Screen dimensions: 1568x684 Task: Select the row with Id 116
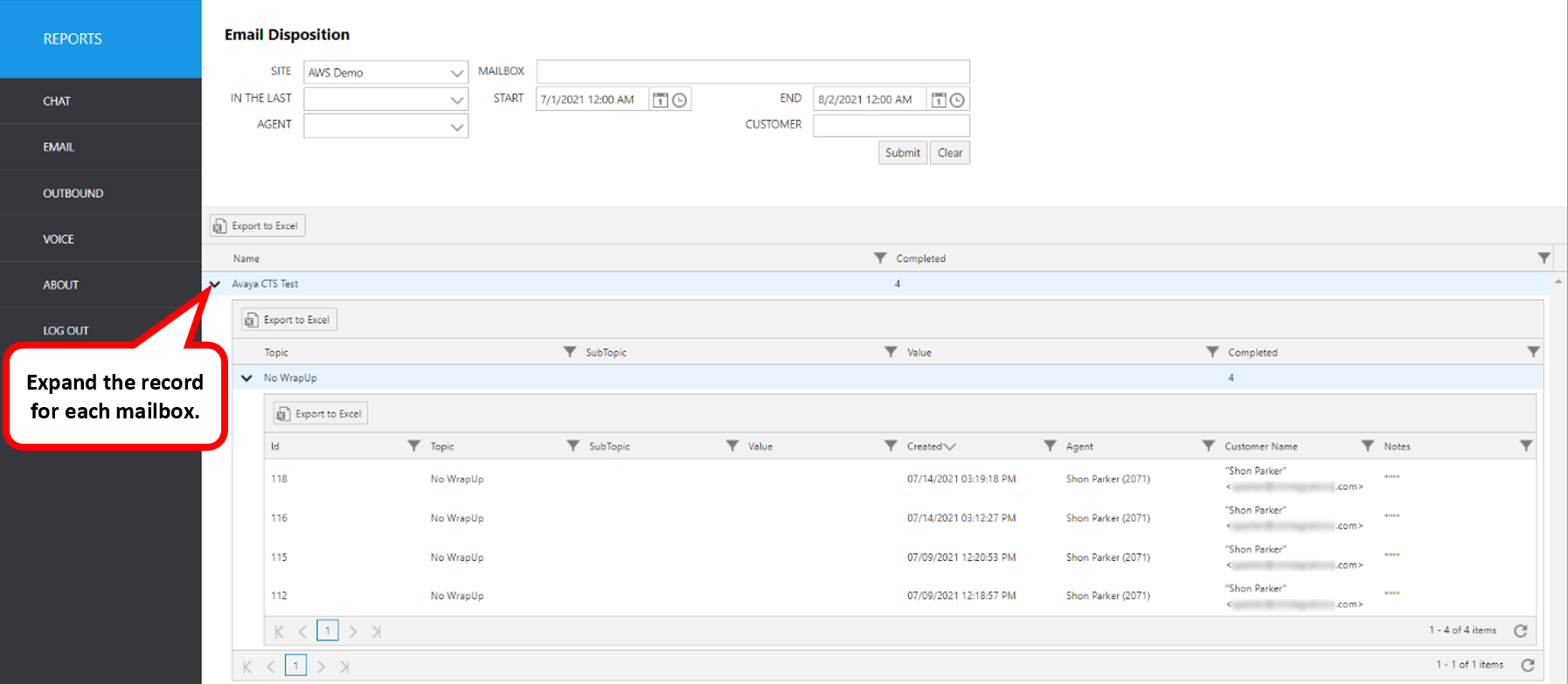(900, 518)
